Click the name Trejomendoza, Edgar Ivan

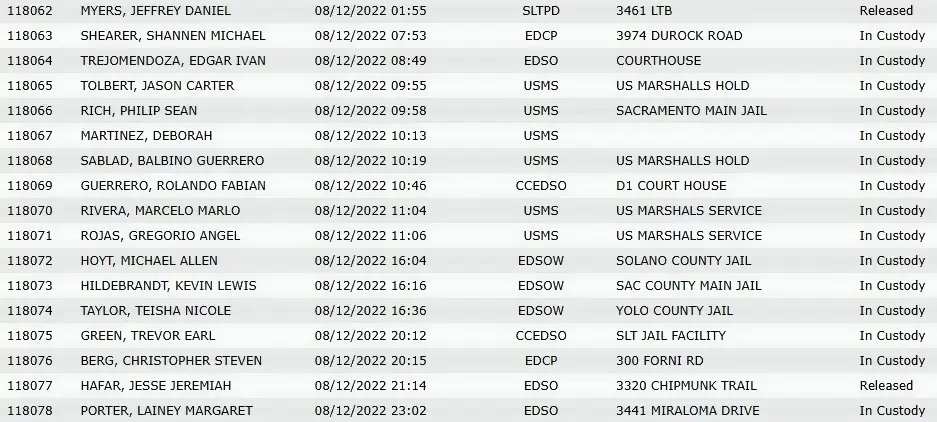click(173, 61)
